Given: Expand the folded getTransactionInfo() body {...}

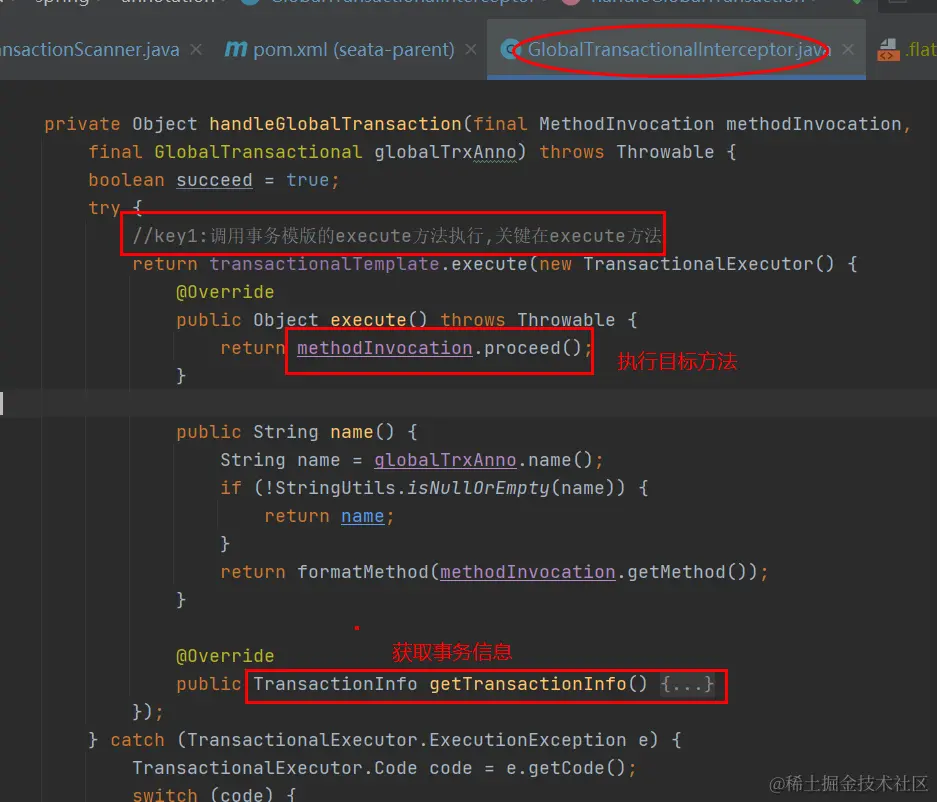Looking at the screenshot, I should (x=687, y=684).
